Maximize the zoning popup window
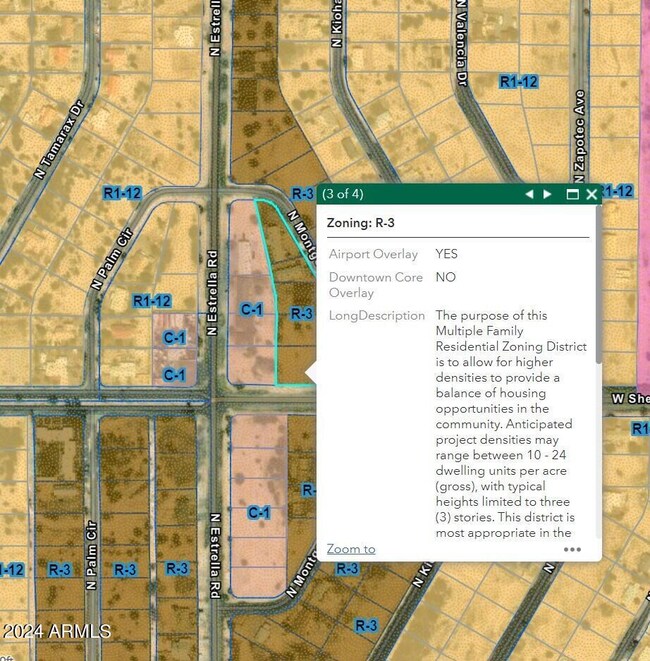Viewport: 650px width, 661px height. point(573,194)
